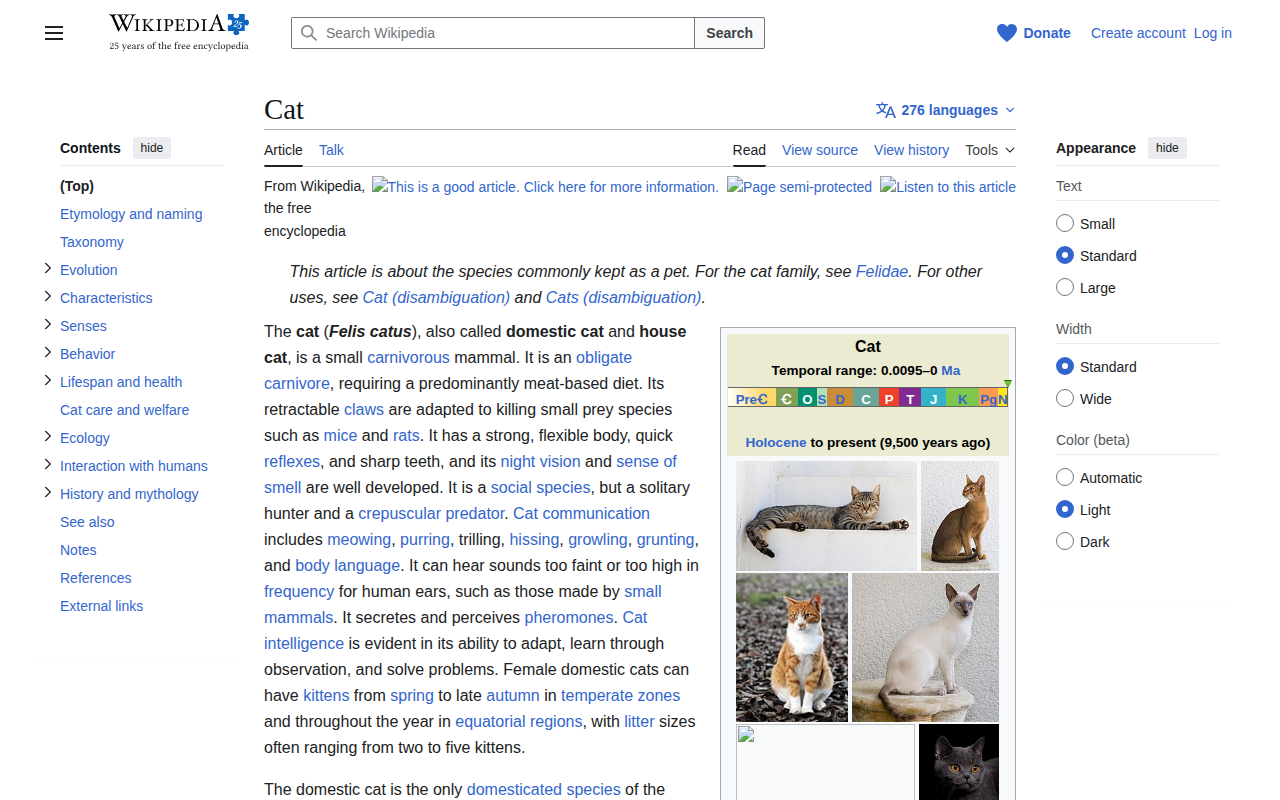The height and width of the screenshot is (800, 1280).
Task: Open the View history tab
Action: 911,150
